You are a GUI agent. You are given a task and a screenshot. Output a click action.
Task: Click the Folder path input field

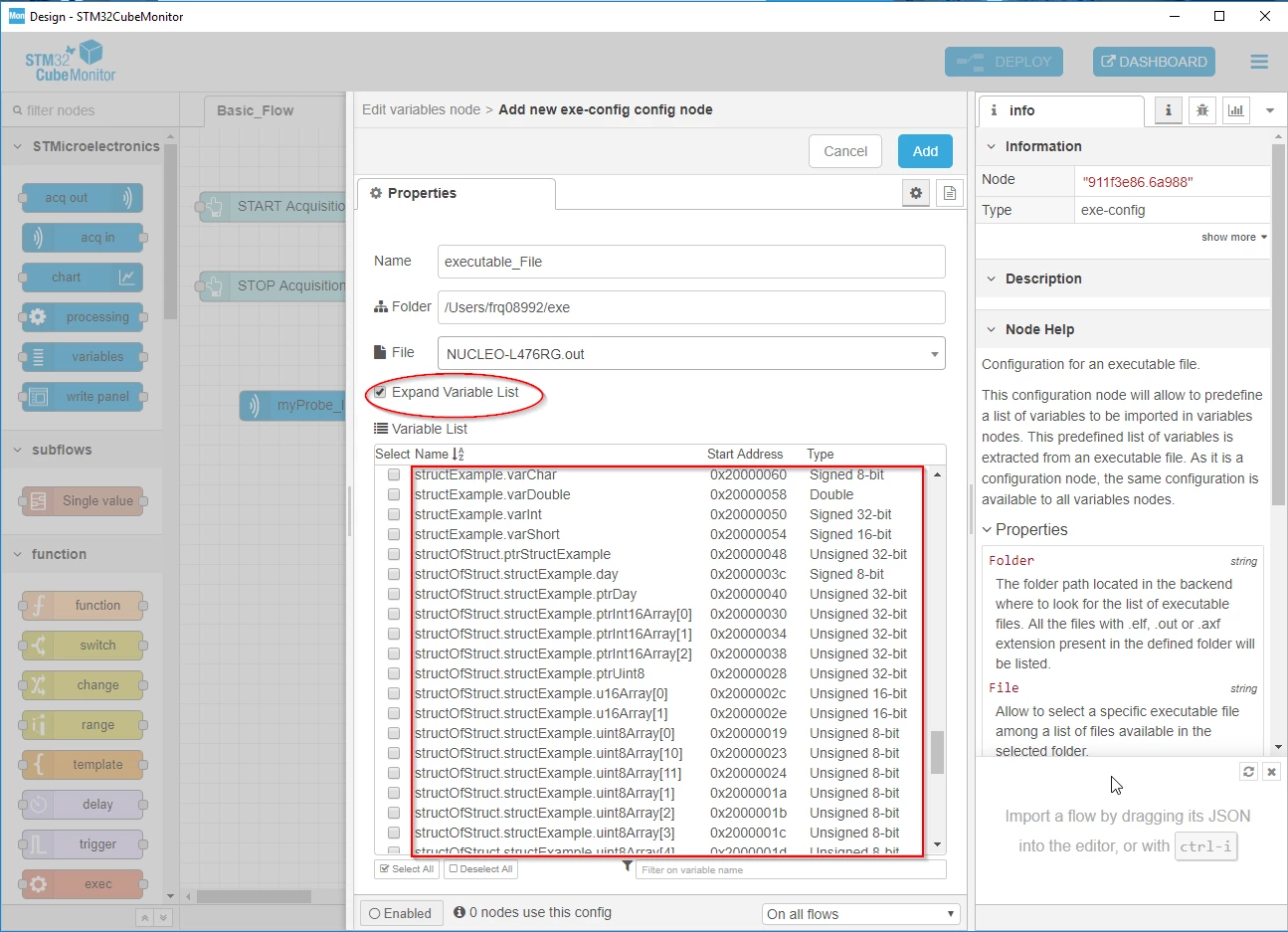tap(691, 307)
